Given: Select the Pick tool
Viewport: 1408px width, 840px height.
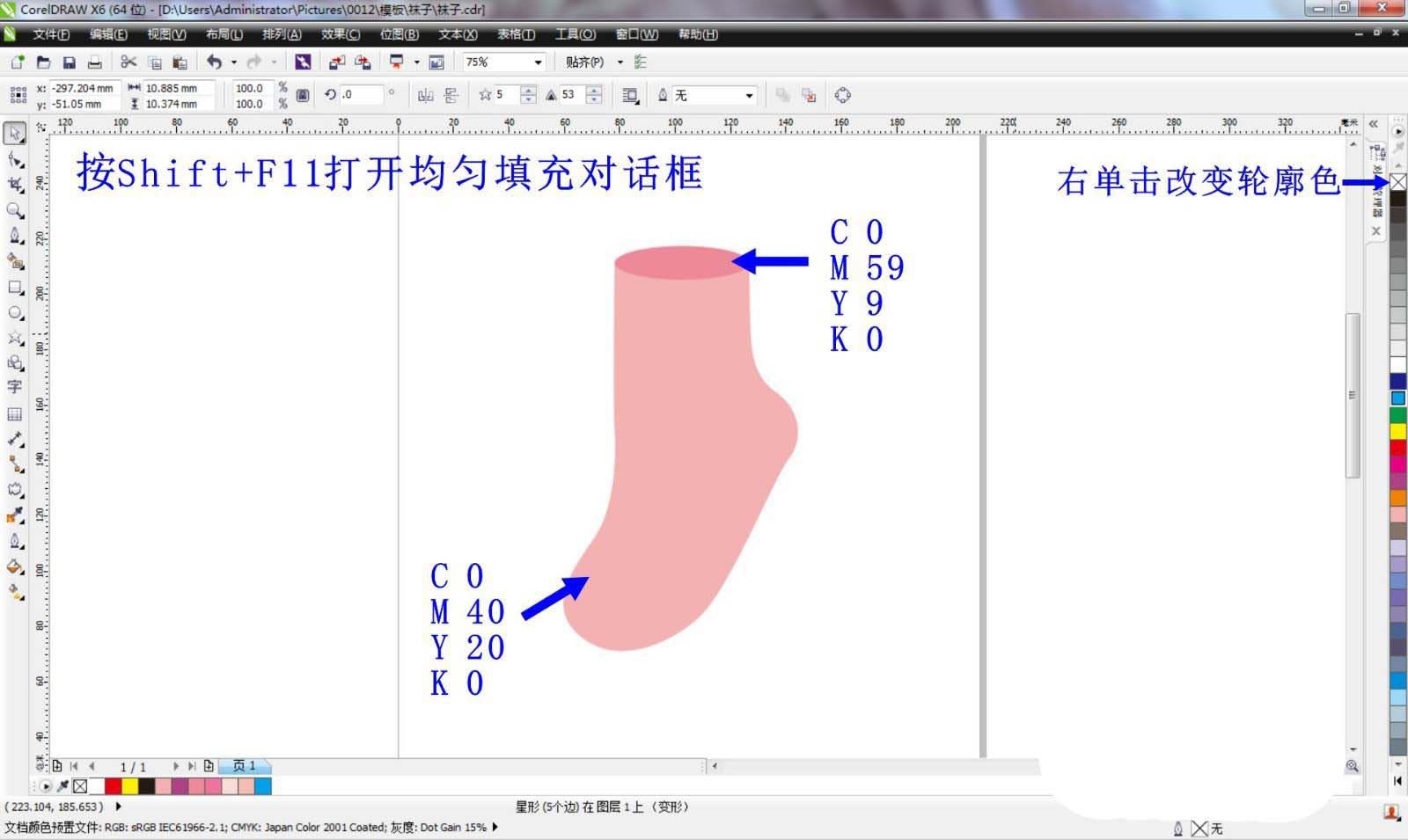Looking at the screenshot, I should click(15, 132).
